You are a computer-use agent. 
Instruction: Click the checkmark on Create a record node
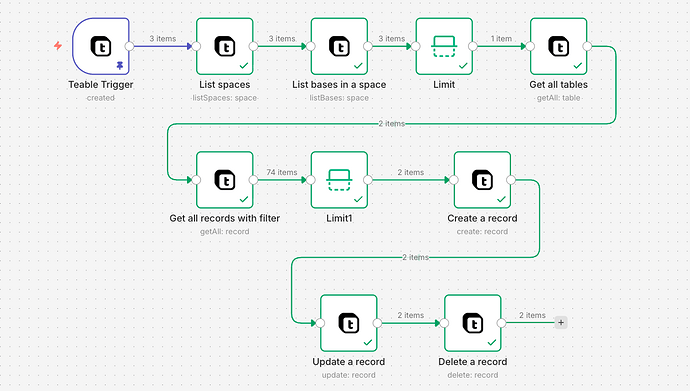coord(501,199)
